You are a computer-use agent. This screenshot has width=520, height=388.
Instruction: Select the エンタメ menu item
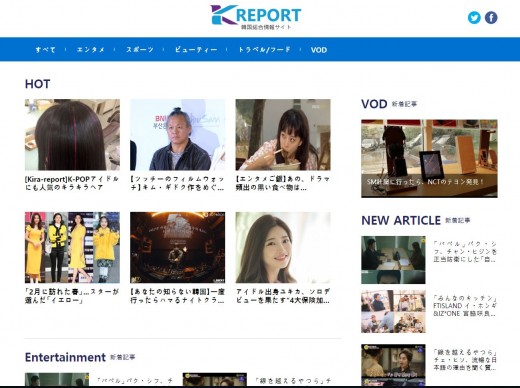(x=90, y=50)
